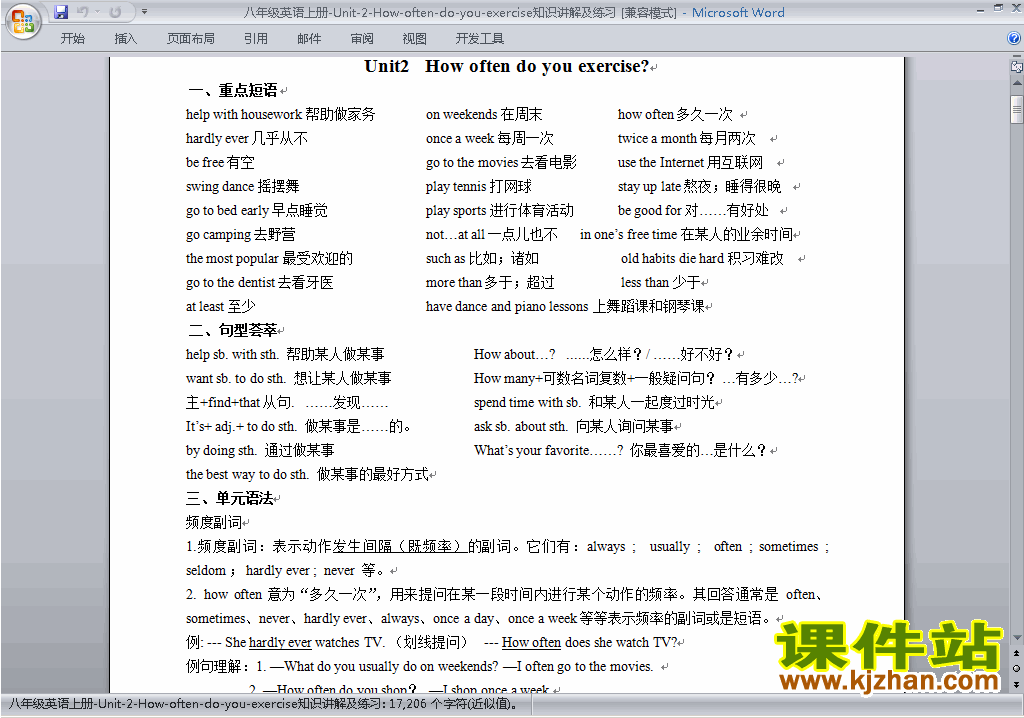Expand Customize Quick Access Toolbar dropdown

(144, 12)
